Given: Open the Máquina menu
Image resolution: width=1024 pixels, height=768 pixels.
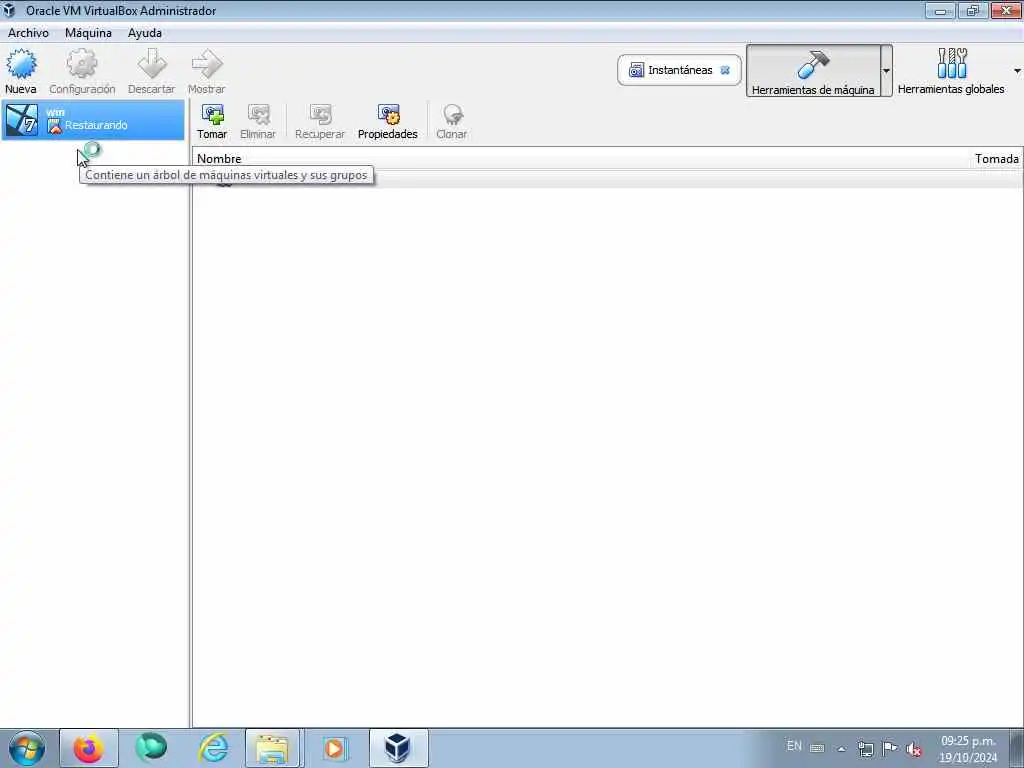Looking at the screenshot, I should click(88, 33).
